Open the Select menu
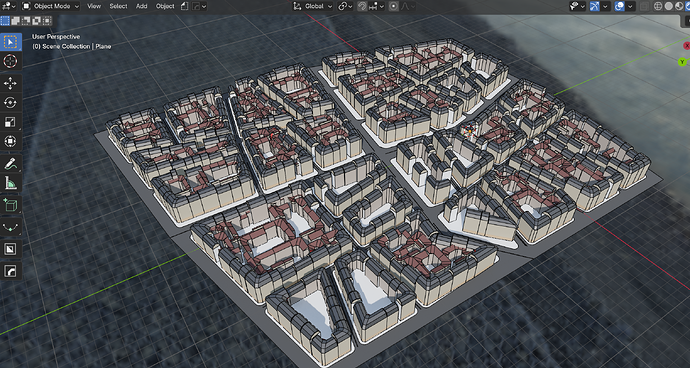 click(x=118, y=6)
